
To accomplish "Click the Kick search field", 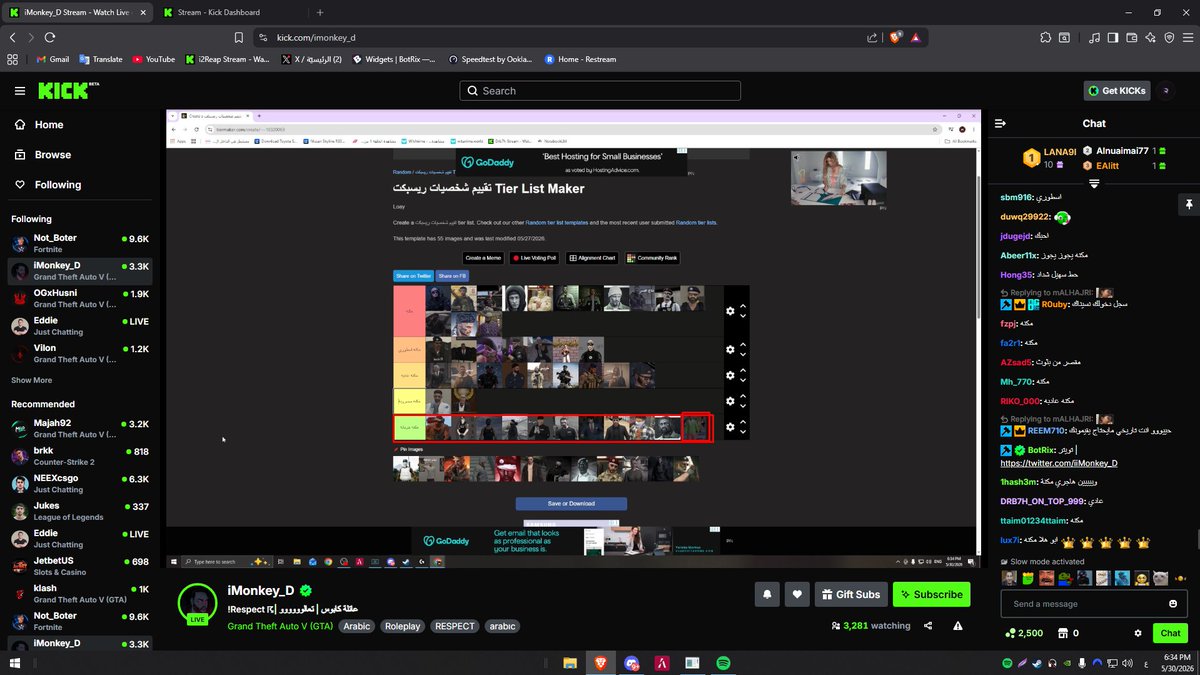I will (600, 91).
